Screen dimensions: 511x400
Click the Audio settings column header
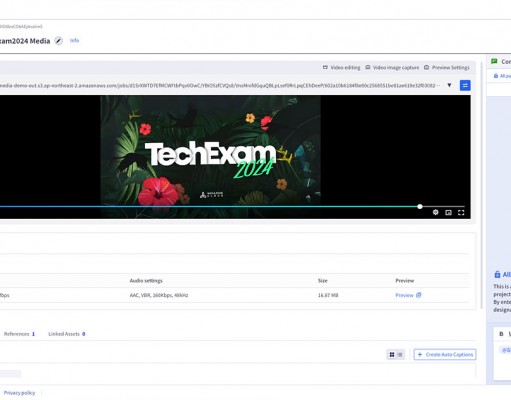pos(146,281)
